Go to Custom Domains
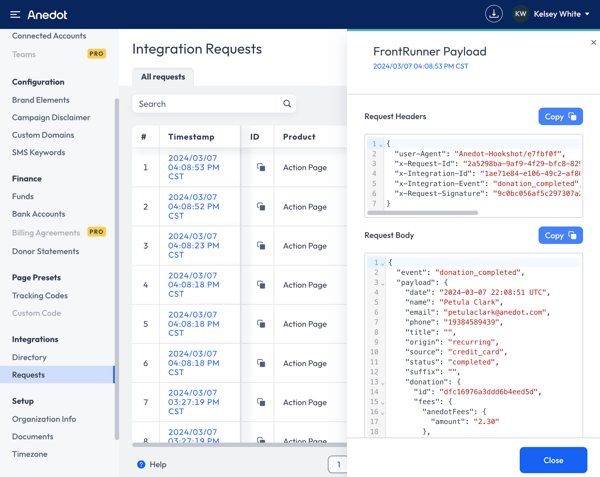This screenshot has height=477, width=600. [43, 135]
